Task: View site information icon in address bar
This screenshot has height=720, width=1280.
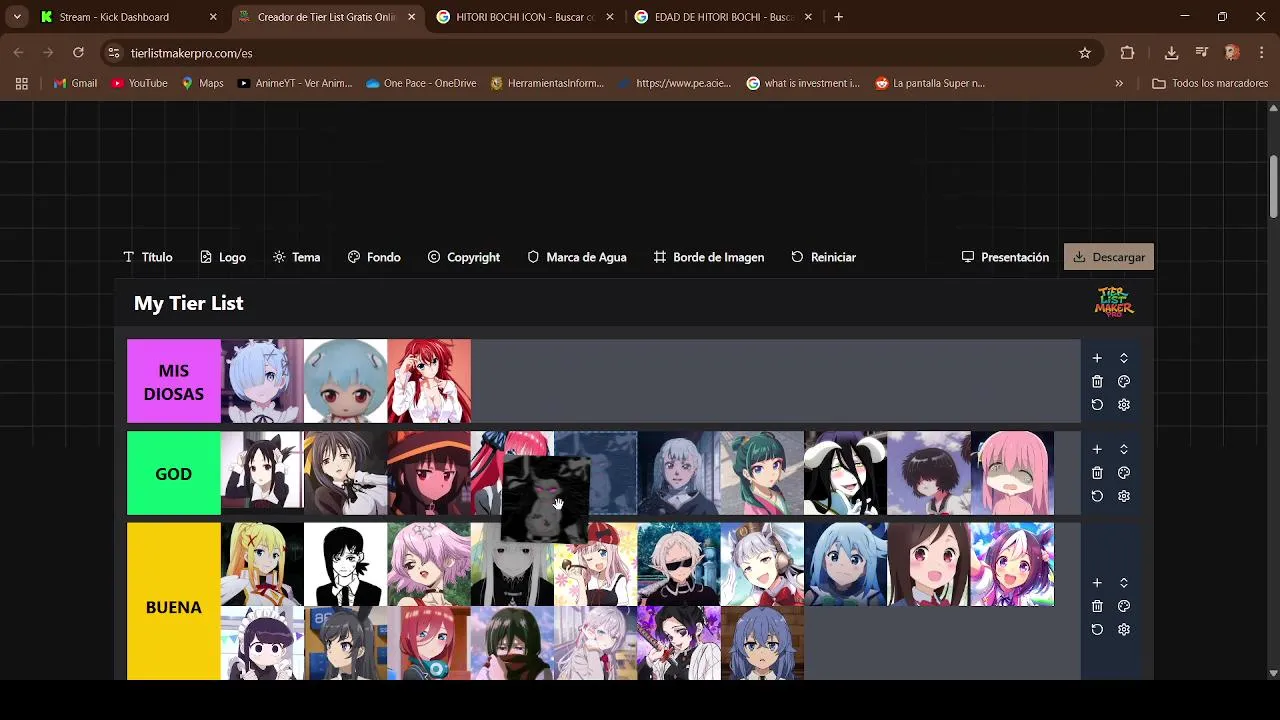Action: 114,53
